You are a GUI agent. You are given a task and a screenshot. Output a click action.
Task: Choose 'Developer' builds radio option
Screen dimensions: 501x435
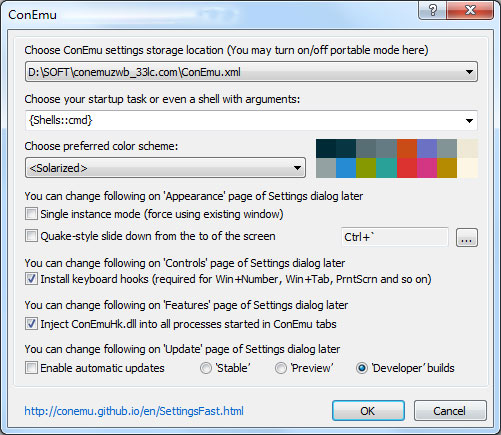pyautogui.click(x=362, y=368)
